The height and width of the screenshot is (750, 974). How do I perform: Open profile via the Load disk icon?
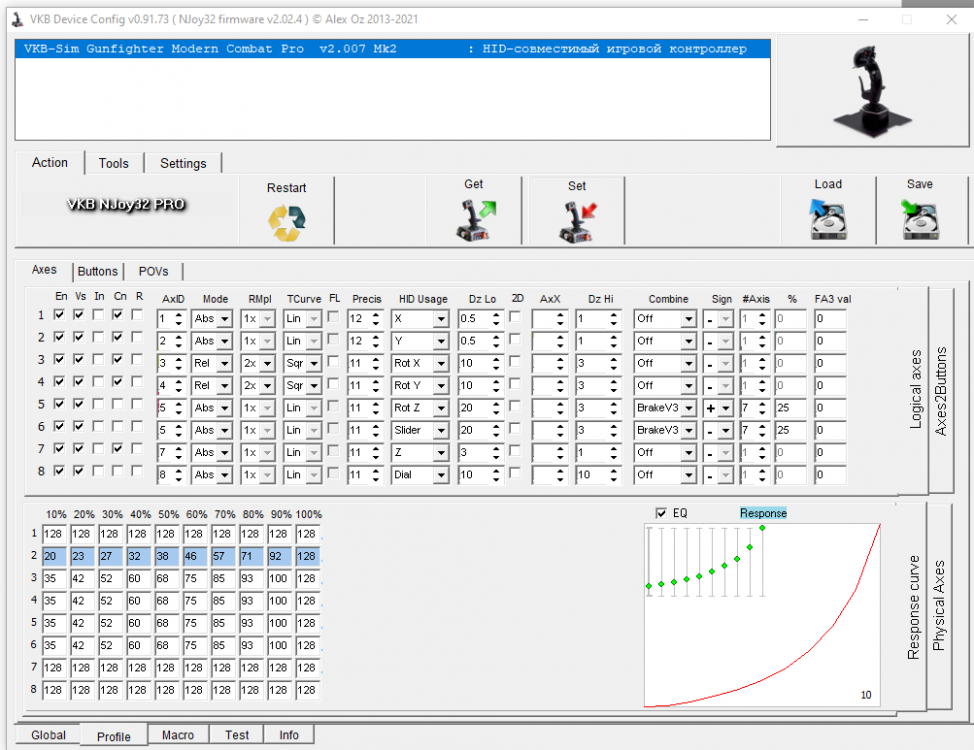[x=827, y=219]
